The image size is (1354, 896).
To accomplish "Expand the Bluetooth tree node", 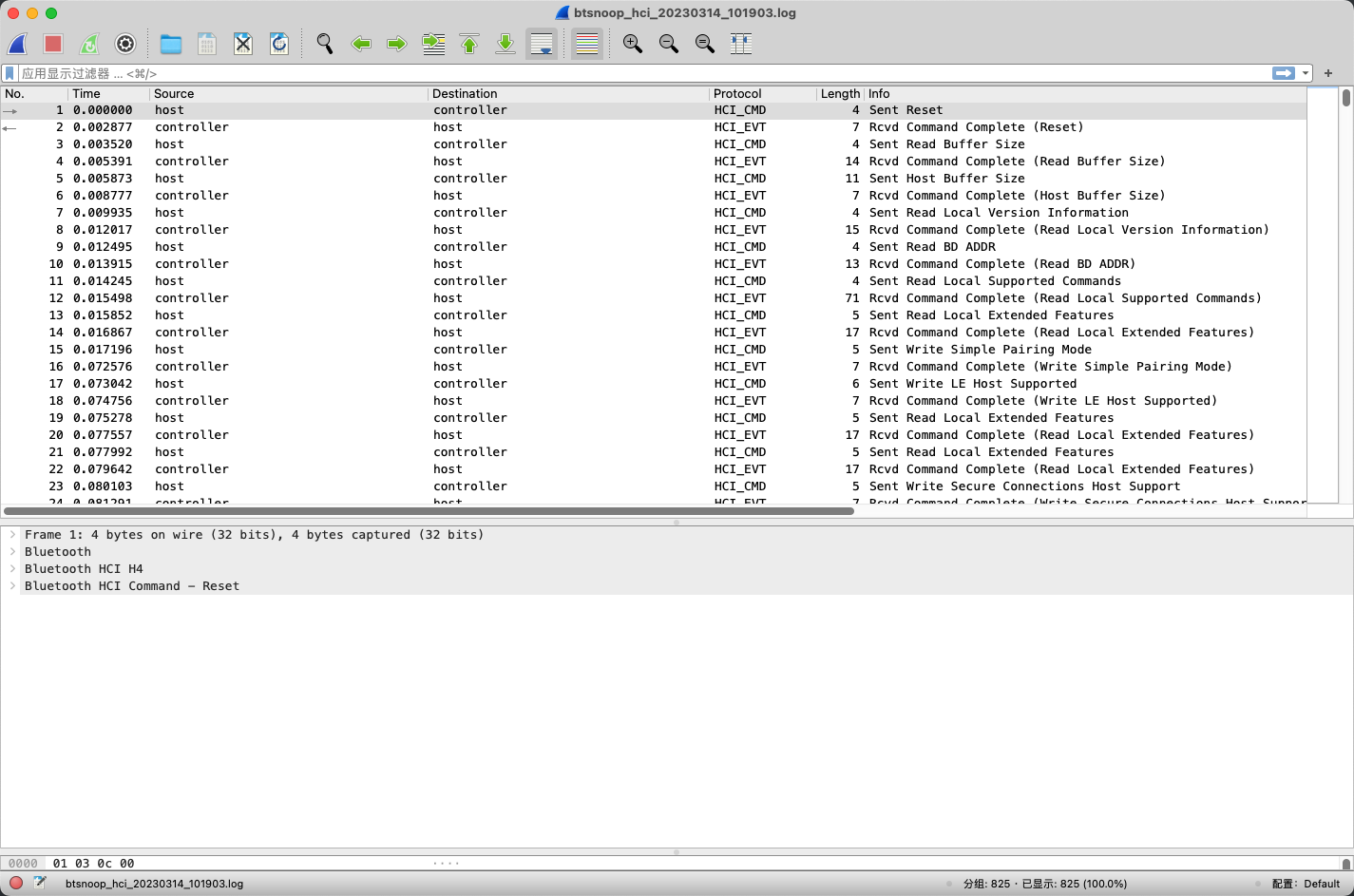I will (x=12, y=552).
